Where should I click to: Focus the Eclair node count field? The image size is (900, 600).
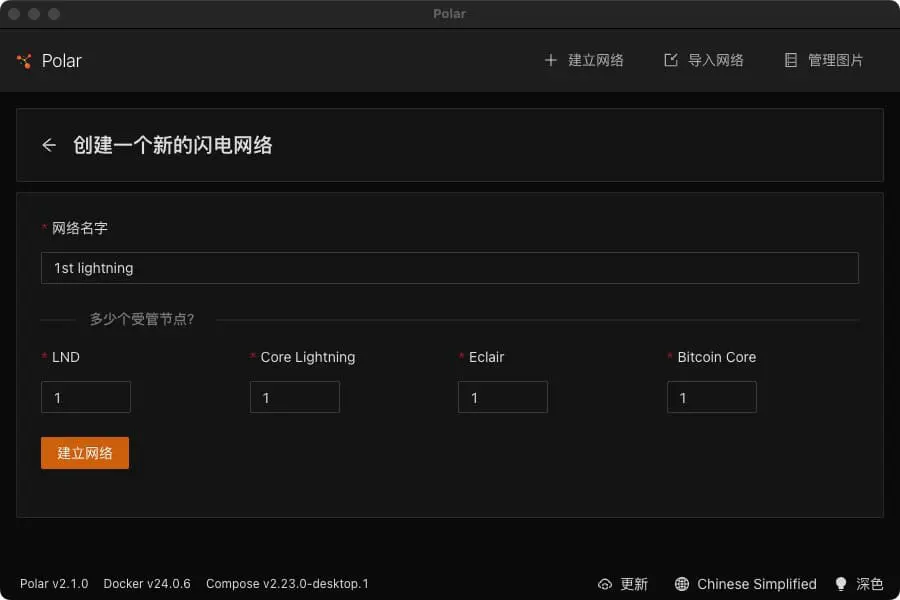tap(502, 397)
